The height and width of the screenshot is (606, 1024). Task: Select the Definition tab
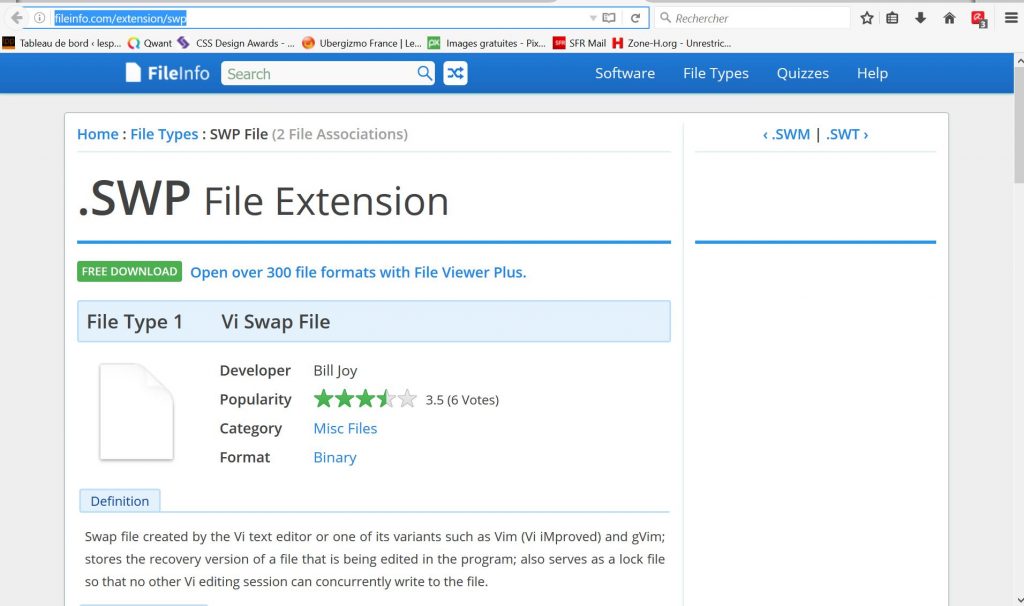[119, 501]
